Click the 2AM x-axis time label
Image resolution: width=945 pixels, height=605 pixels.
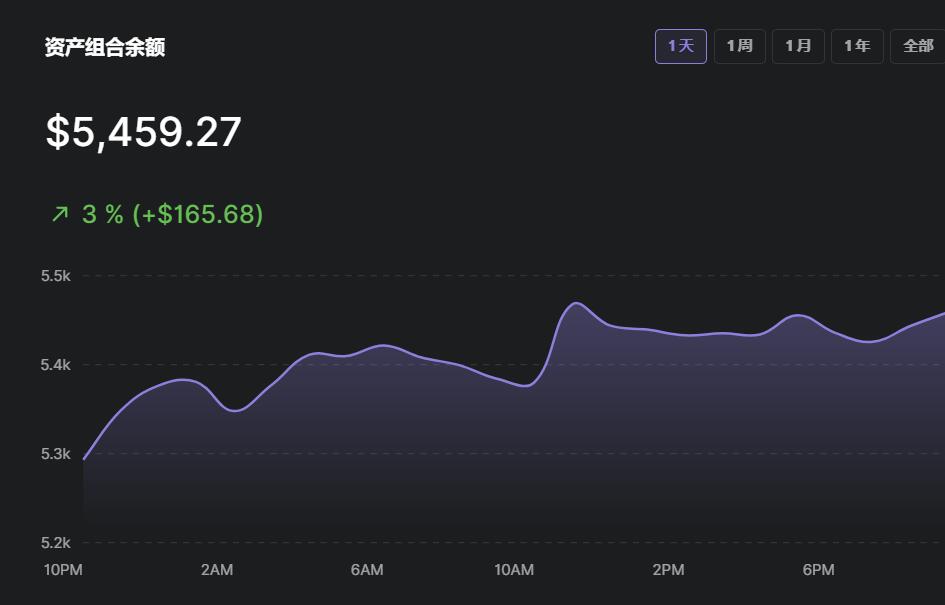pos(216,570)
